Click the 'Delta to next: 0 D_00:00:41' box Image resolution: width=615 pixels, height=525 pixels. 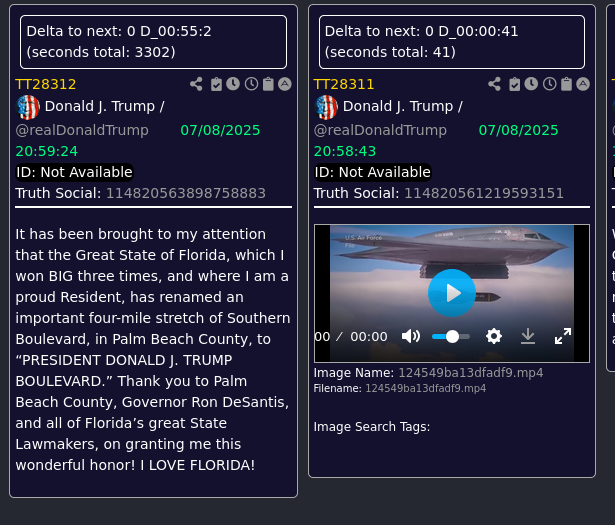pos(452,42)
